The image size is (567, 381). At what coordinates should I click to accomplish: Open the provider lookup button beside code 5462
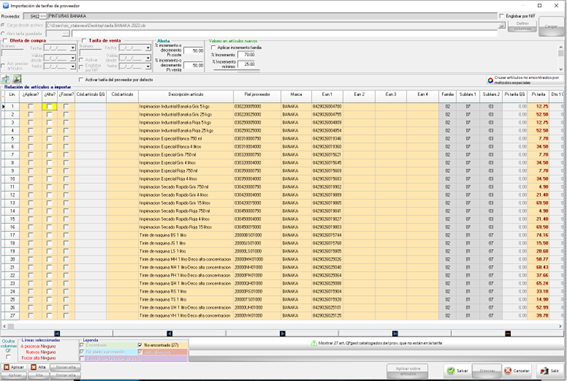44,16
